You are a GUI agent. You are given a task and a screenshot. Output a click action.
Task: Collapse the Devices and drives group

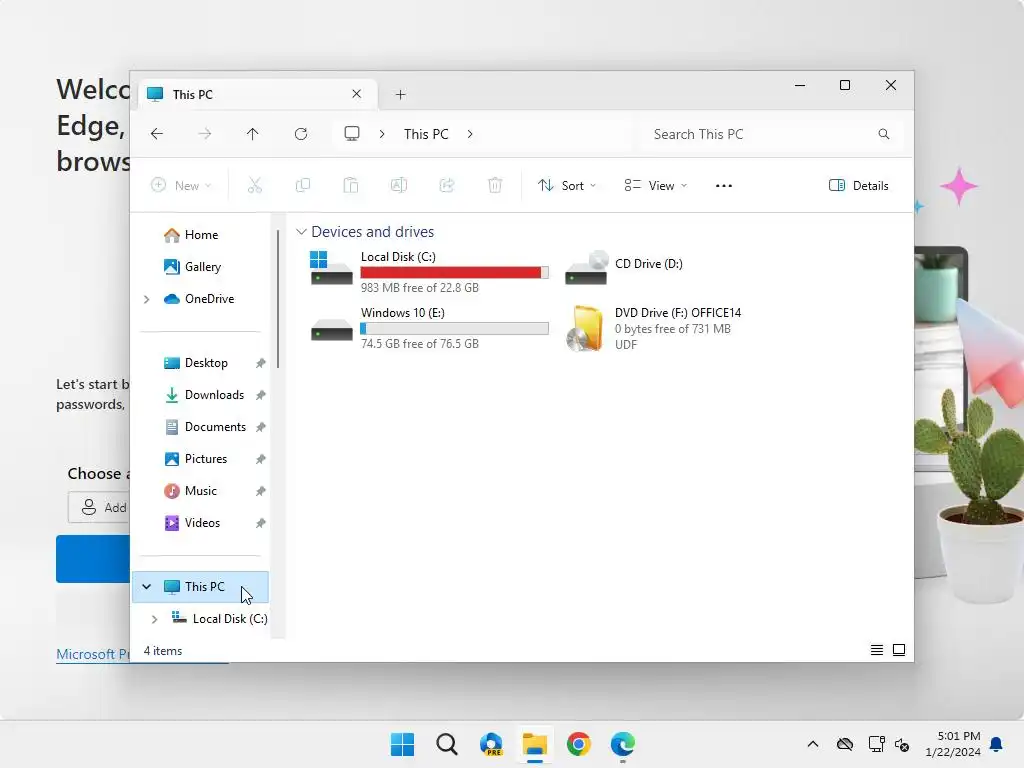[301, 232]
